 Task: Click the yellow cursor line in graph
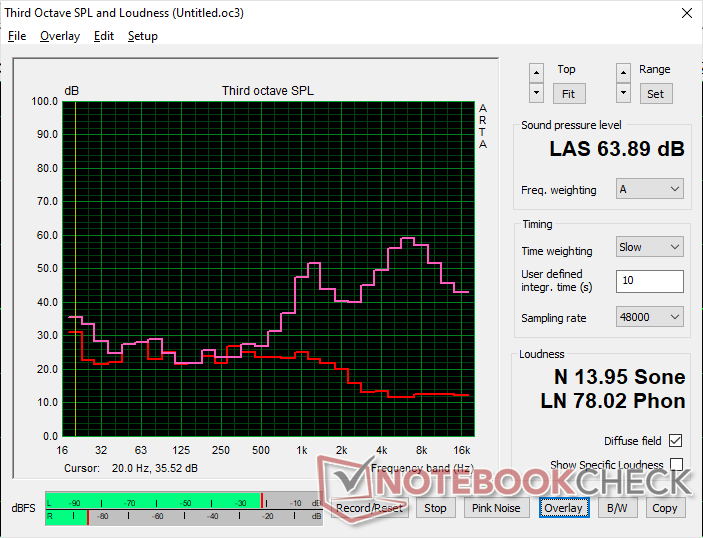pyautogui.click(x=75, y=269)
